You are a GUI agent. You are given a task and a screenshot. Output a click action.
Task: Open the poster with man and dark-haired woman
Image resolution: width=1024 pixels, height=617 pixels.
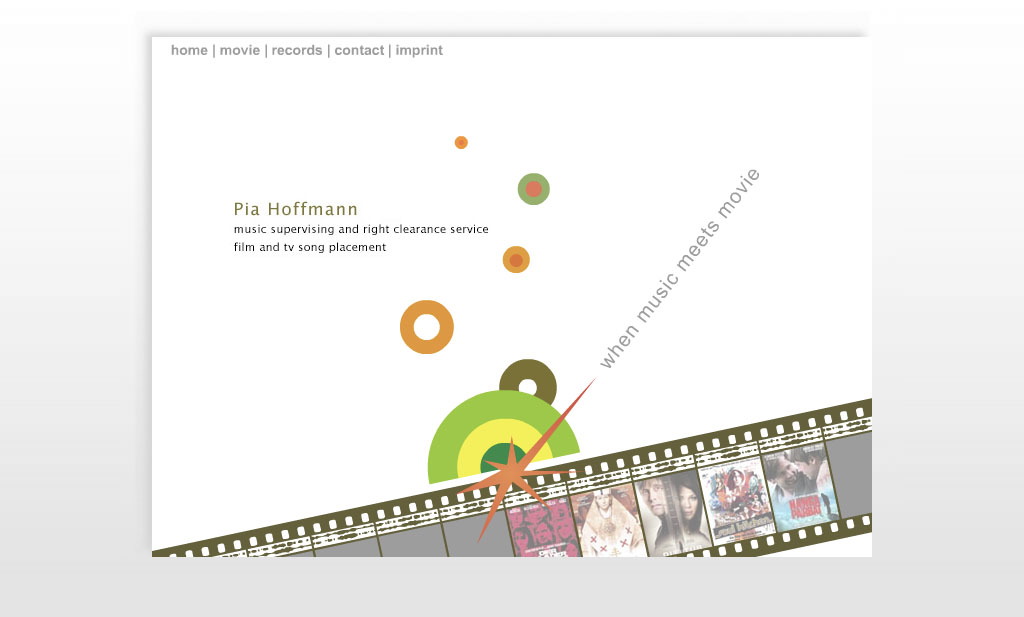tap(673, 513)
